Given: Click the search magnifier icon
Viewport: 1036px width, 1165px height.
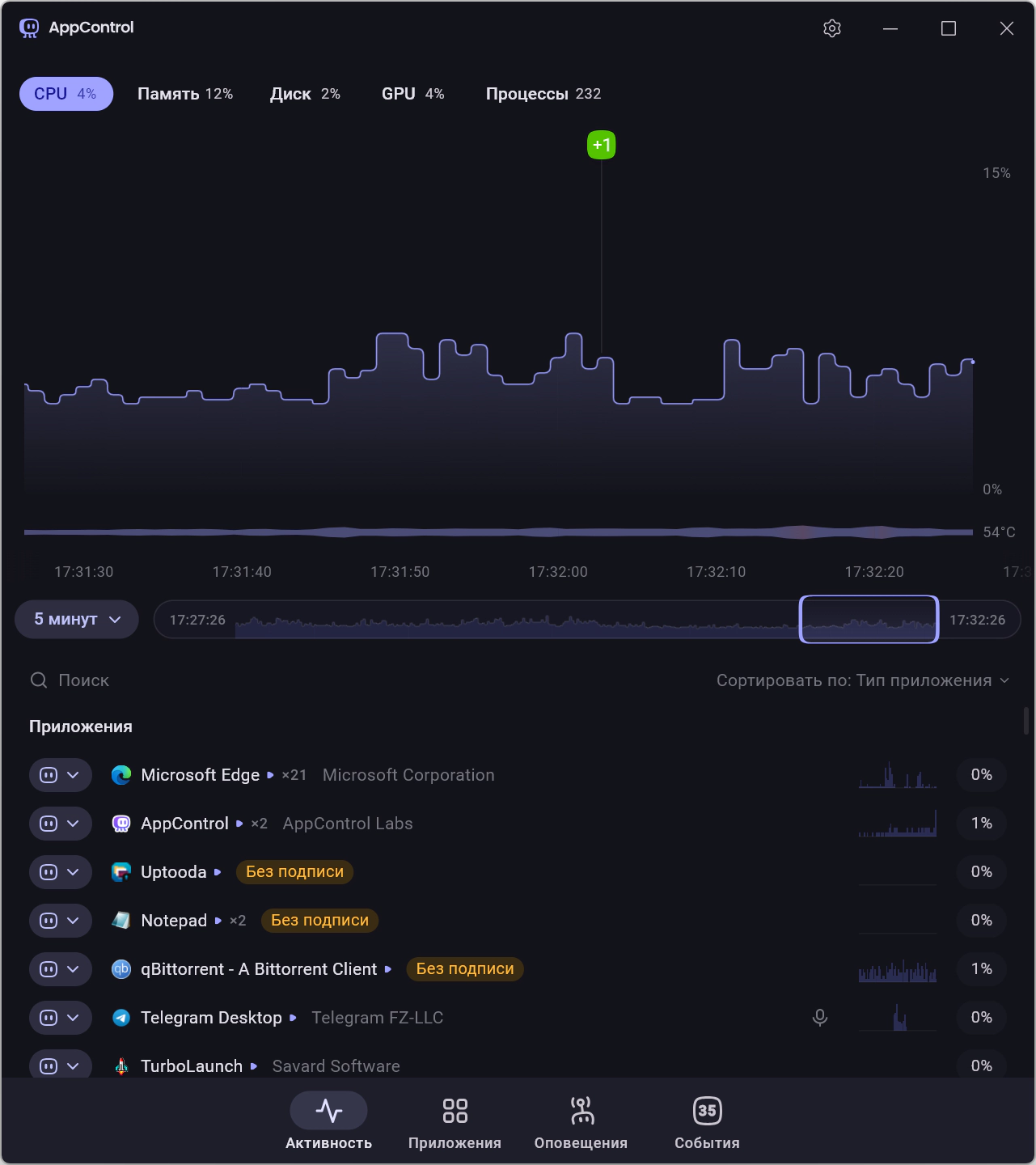Looking at the screenshot, I should click(x=39, y=680).
